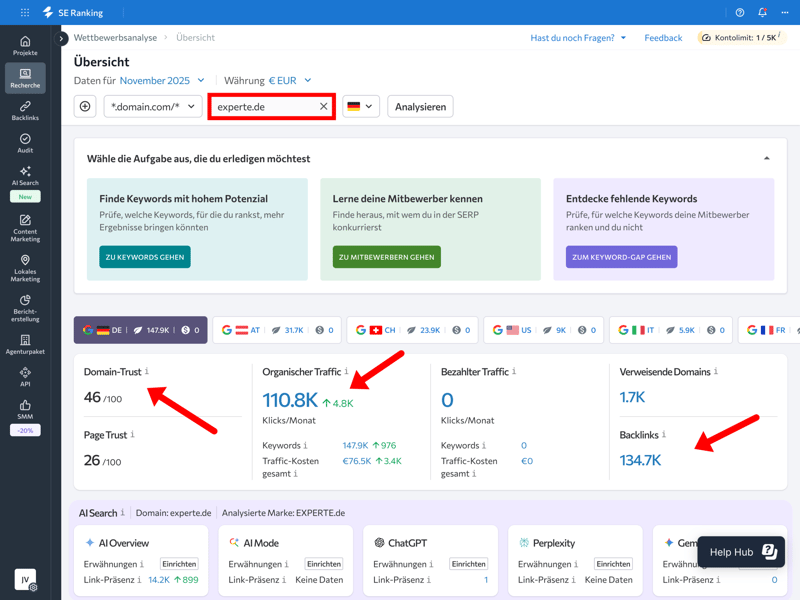The height and width of the screenshot is (600, 800).
Task: Clear the experte.de domain field
Action: tap(323, 106)
